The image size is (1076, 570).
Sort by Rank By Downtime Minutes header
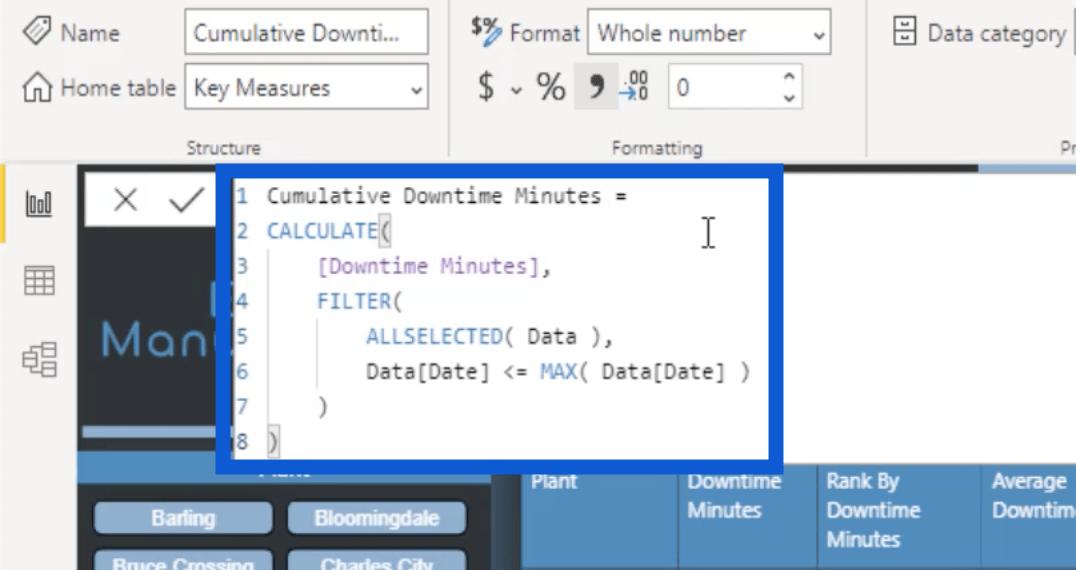pos(899,518)
